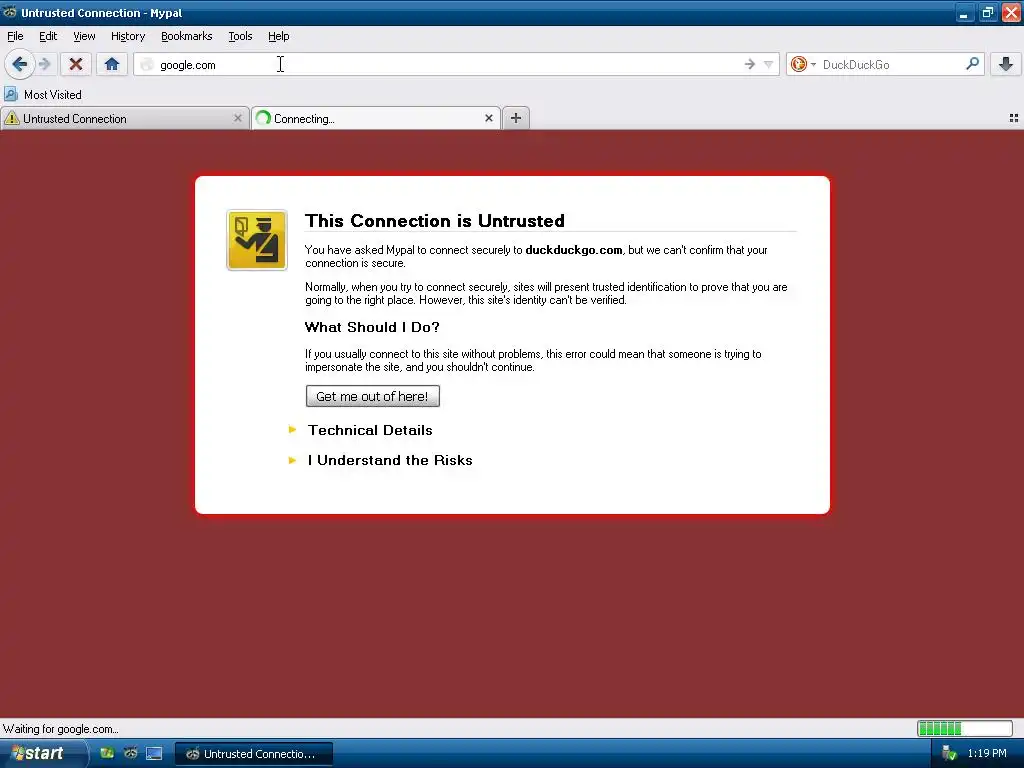This screenshot has height=768, width=1024.
Task: Click the network tray icon
Action: click(x=949, y=753)
